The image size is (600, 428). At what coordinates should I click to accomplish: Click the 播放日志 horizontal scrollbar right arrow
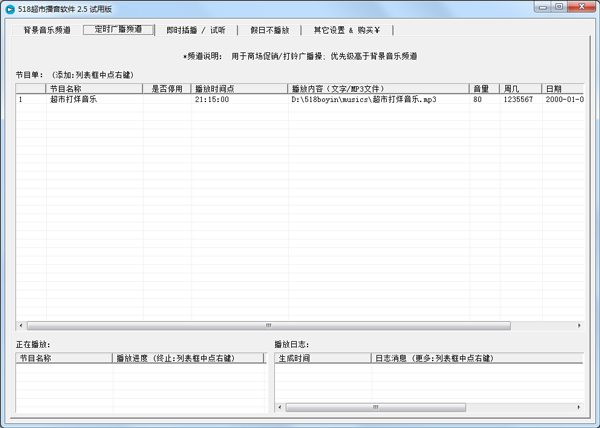pyautogui.click(x=578, y=407)
